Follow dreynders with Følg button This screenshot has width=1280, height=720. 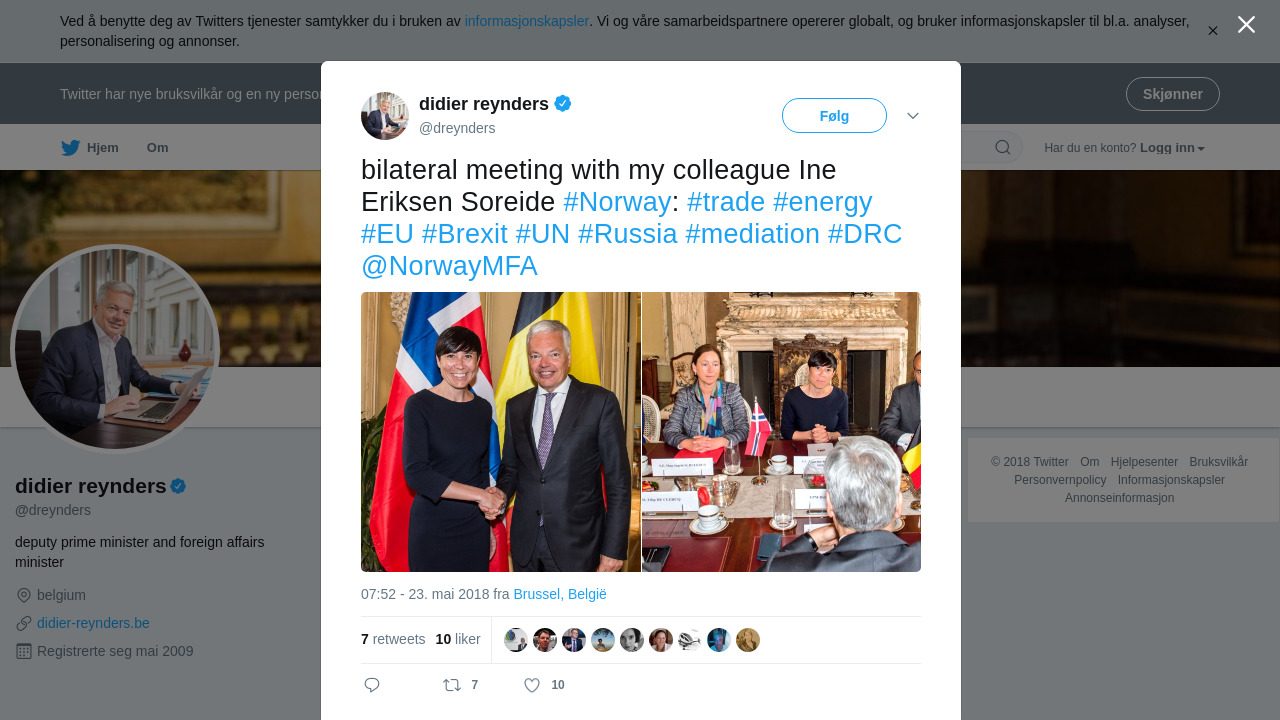tap(834, 116)
